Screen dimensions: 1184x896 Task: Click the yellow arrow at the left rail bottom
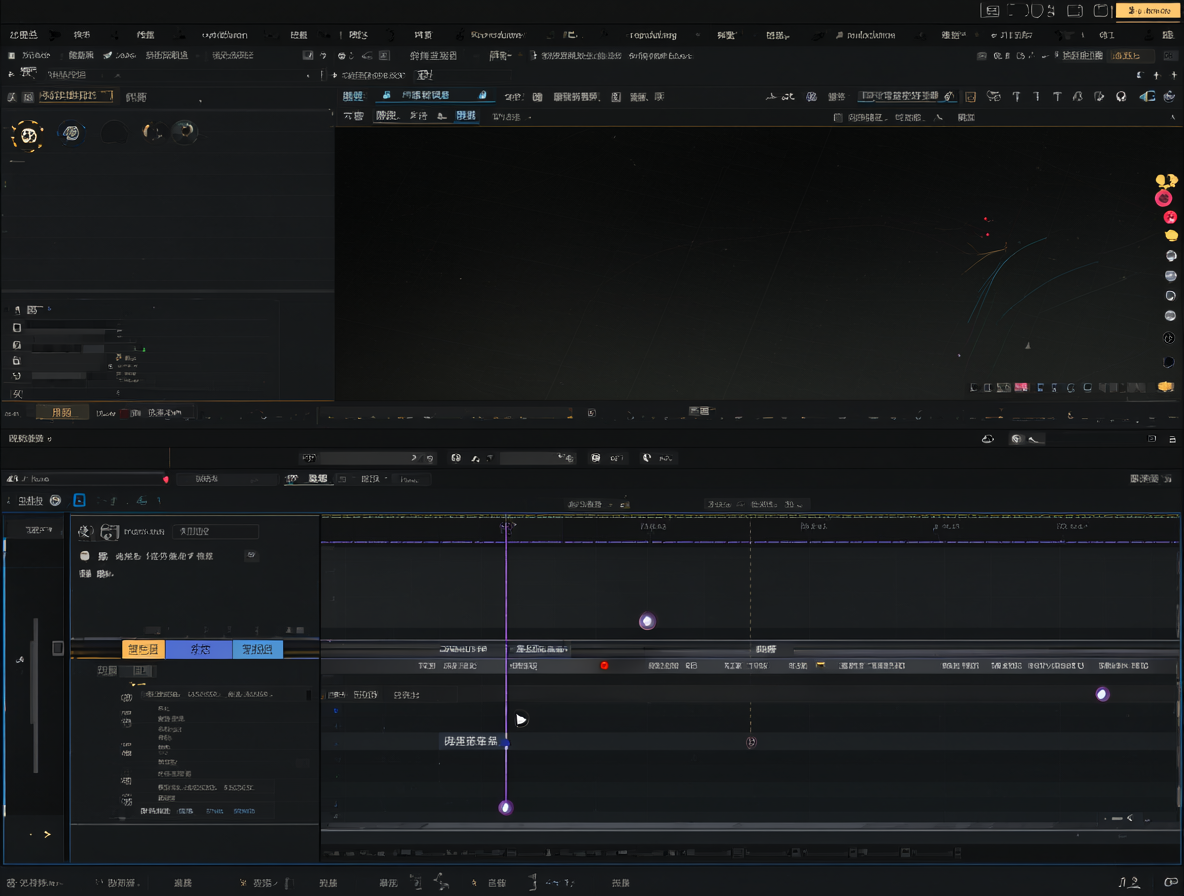click(x=47, y=834)
